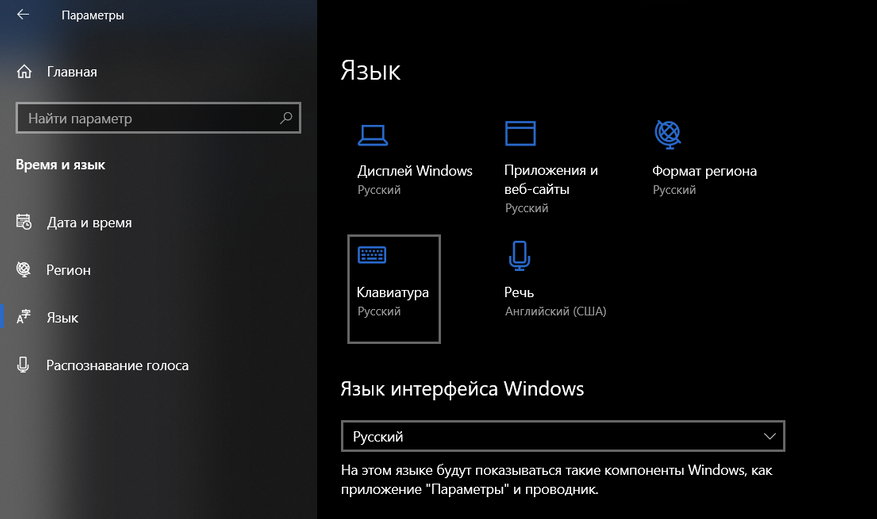
Task: Click the back arrow in Параметры header
Action: (x=23, y=15)
